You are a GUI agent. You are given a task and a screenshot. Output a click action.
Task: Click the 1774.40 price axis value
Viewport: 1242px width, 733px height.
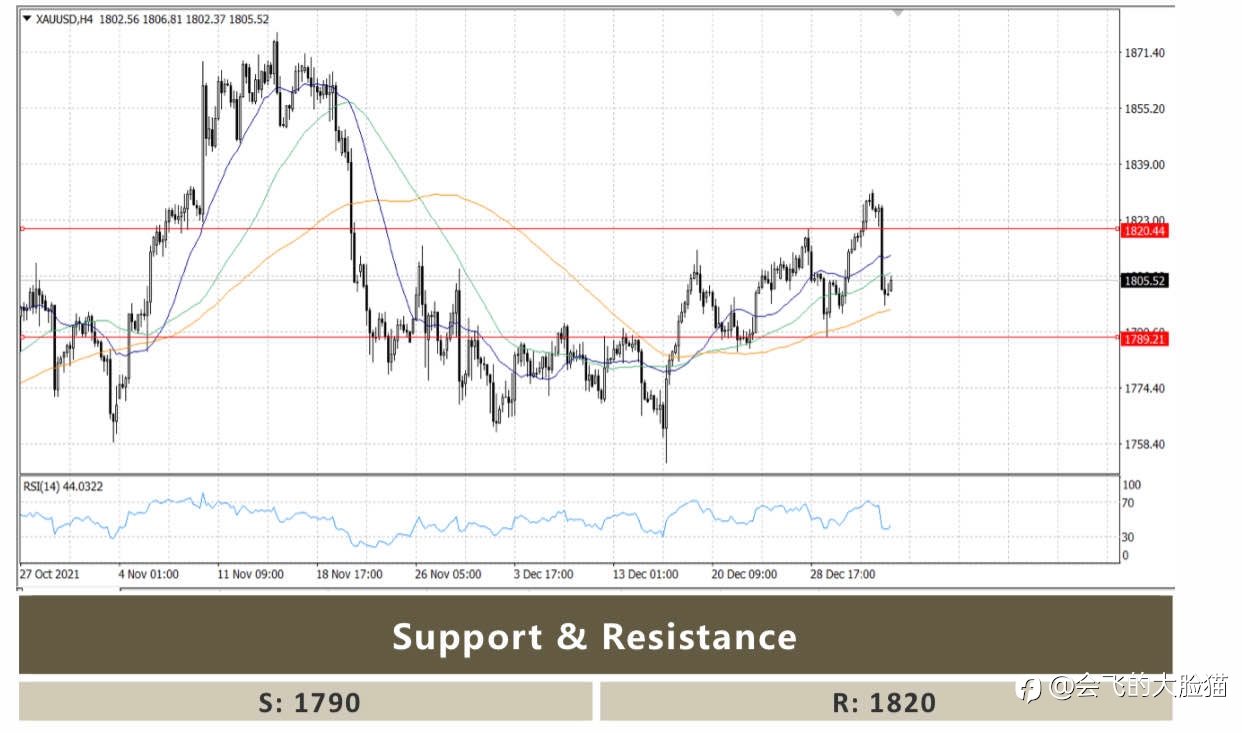[x=1144, y=389]
